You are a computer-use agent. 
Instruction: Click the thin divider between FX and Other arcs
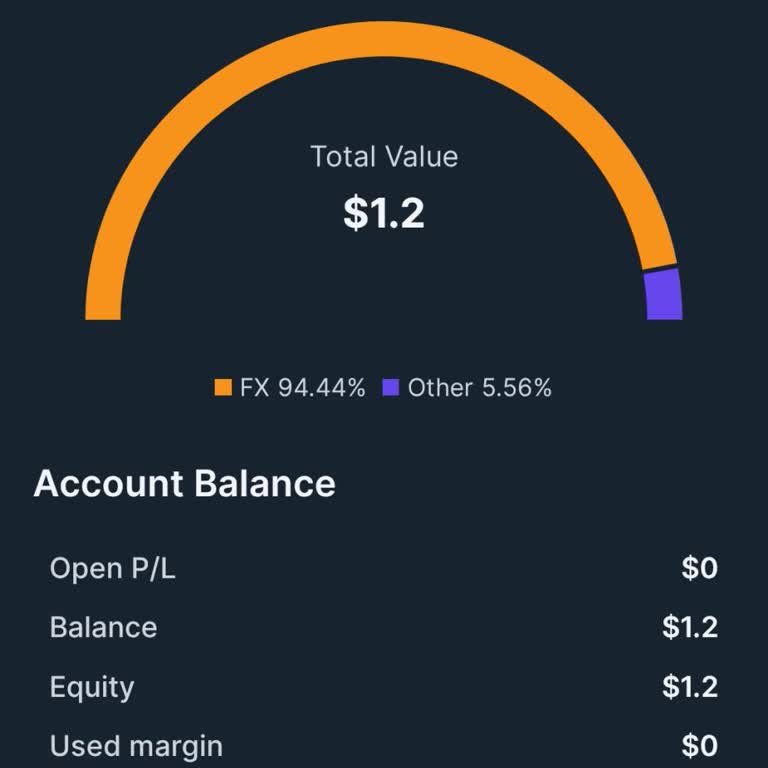click(660, 268)
